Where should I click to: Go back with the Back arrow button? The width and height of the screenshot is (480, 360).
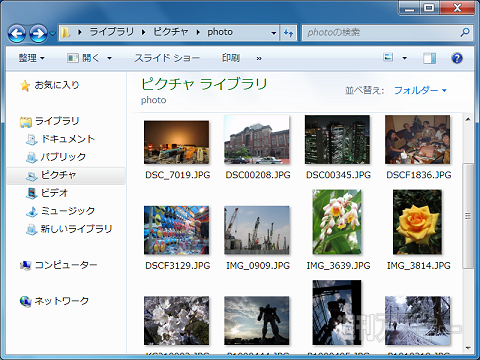[x=17, y=33]
